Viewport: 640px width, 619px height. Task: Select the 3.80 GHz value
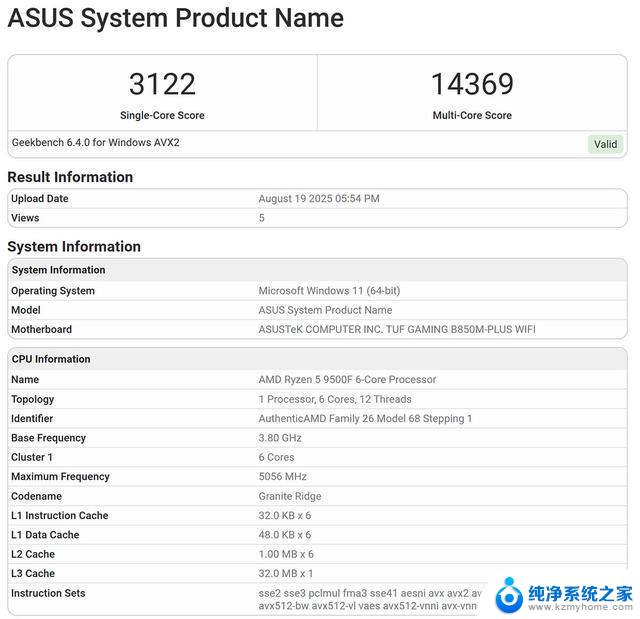280,438
